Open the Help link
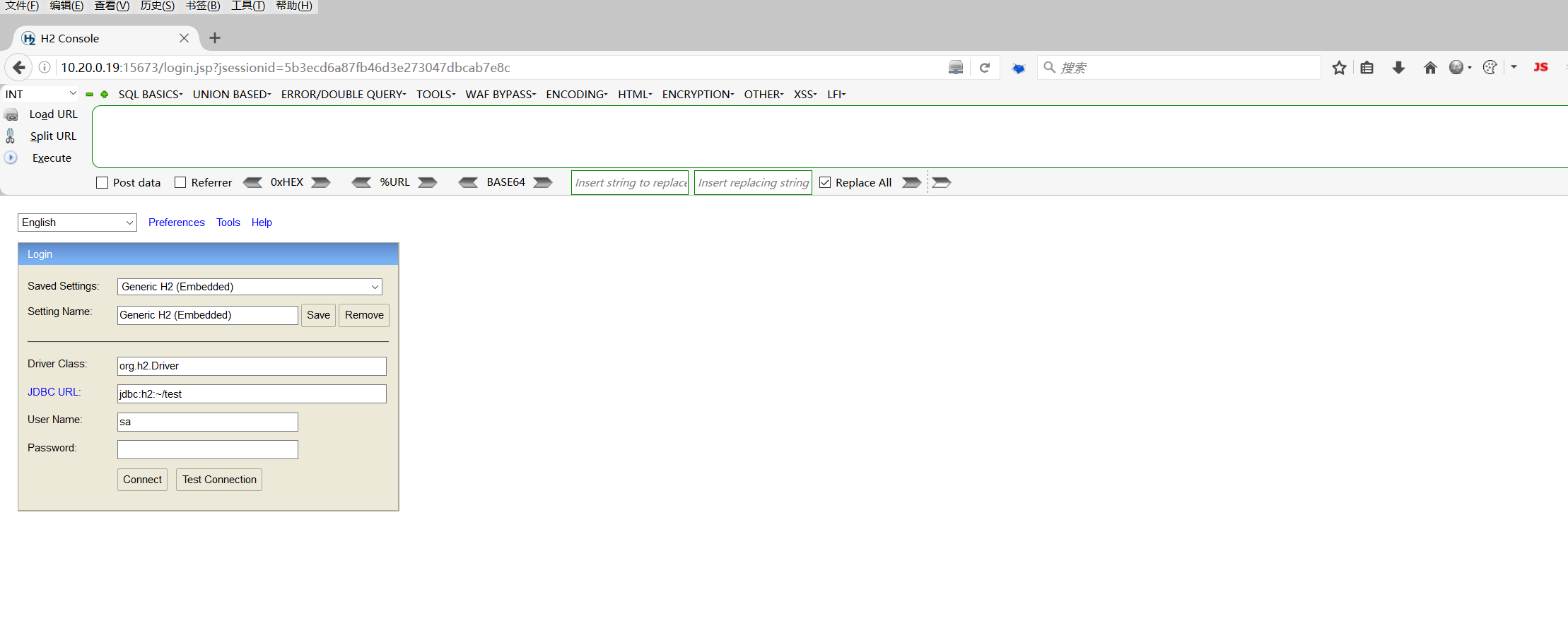The image size is (1568, 628). [262, 223]
